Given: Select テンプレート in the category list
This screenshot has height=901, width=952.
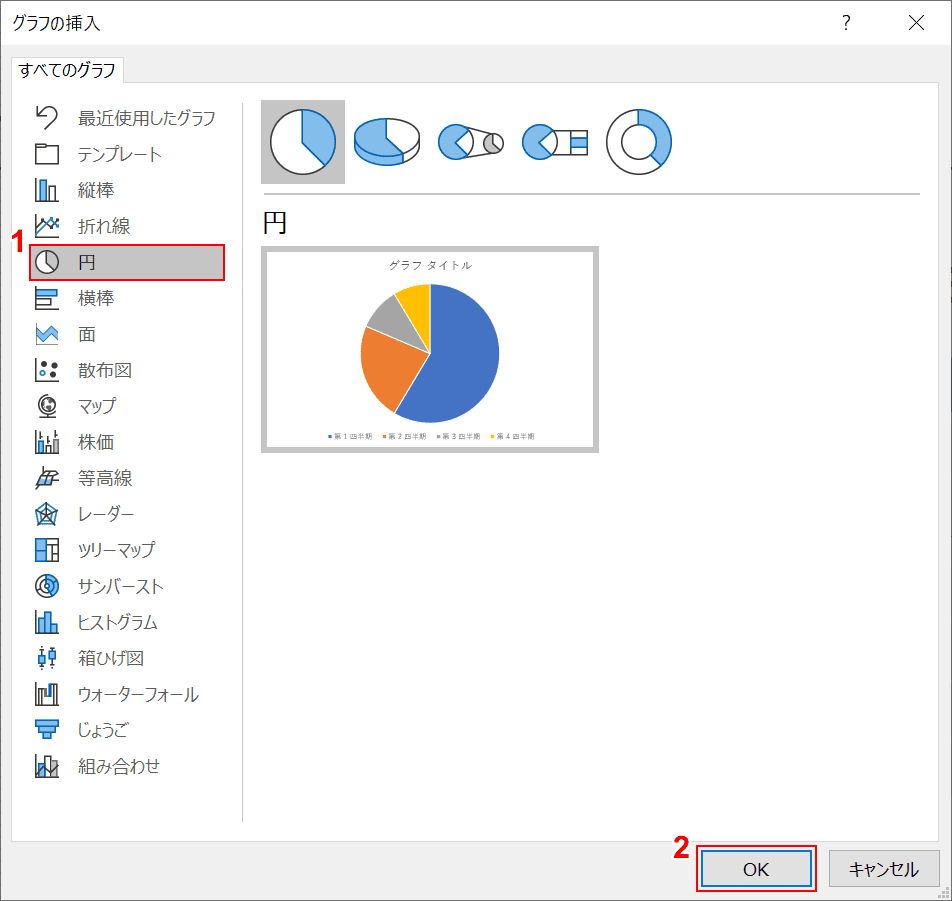Looking at the screenshot, I should (120, 154).
